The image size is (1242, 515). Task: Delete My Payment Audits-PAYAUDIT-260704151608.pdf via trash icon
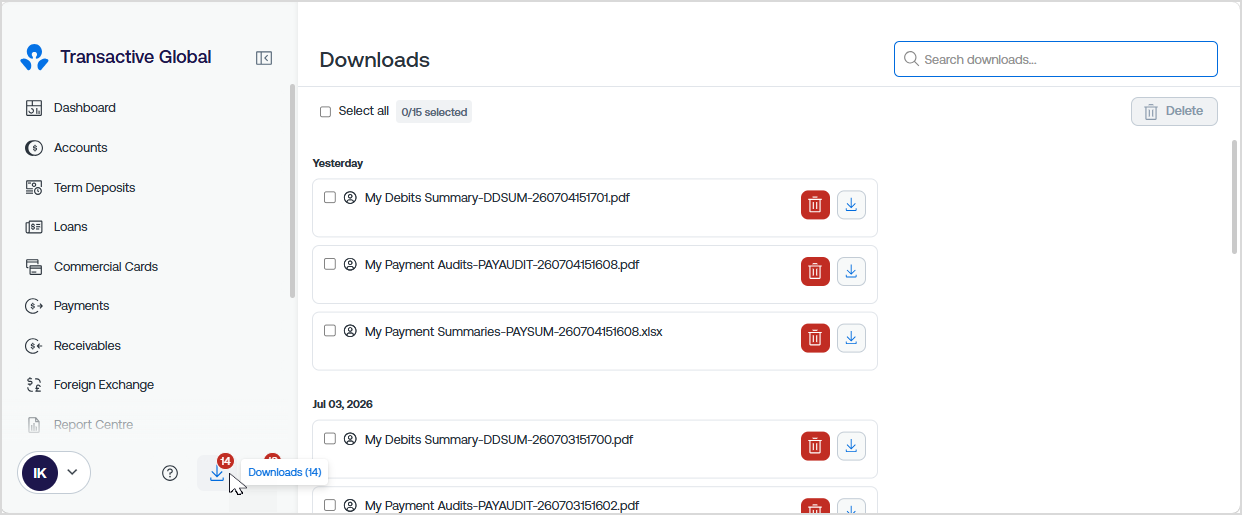tap(815, 272)
